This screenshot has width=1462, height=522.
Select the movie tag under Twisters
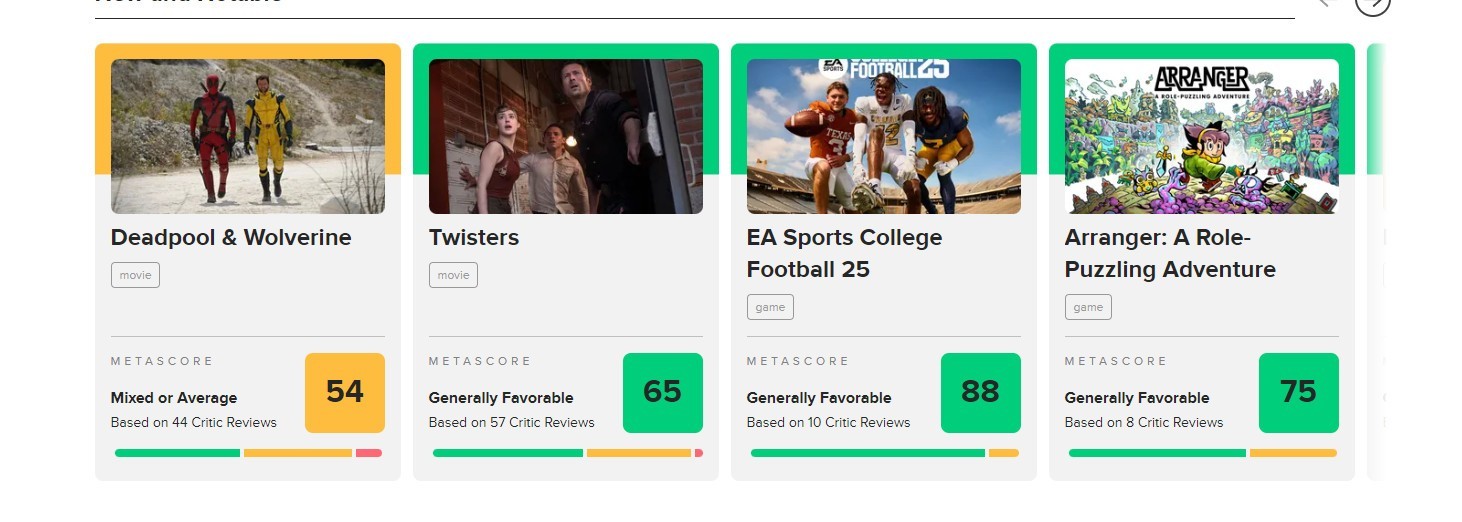pos(453,275)
